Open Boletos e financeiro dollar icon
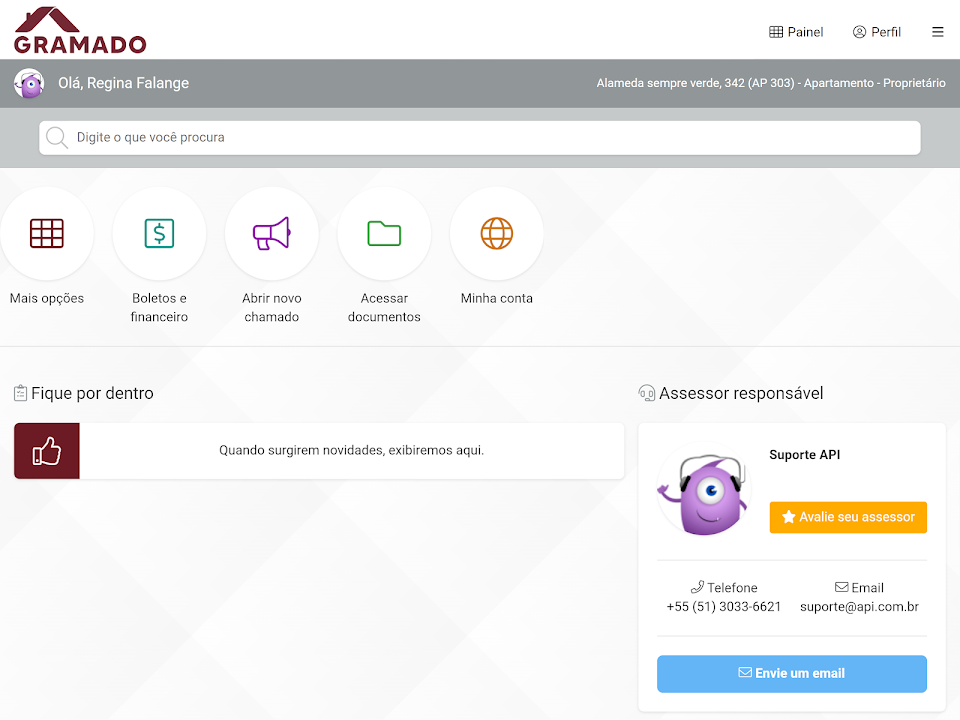960x720 pixels. (159, 234)
